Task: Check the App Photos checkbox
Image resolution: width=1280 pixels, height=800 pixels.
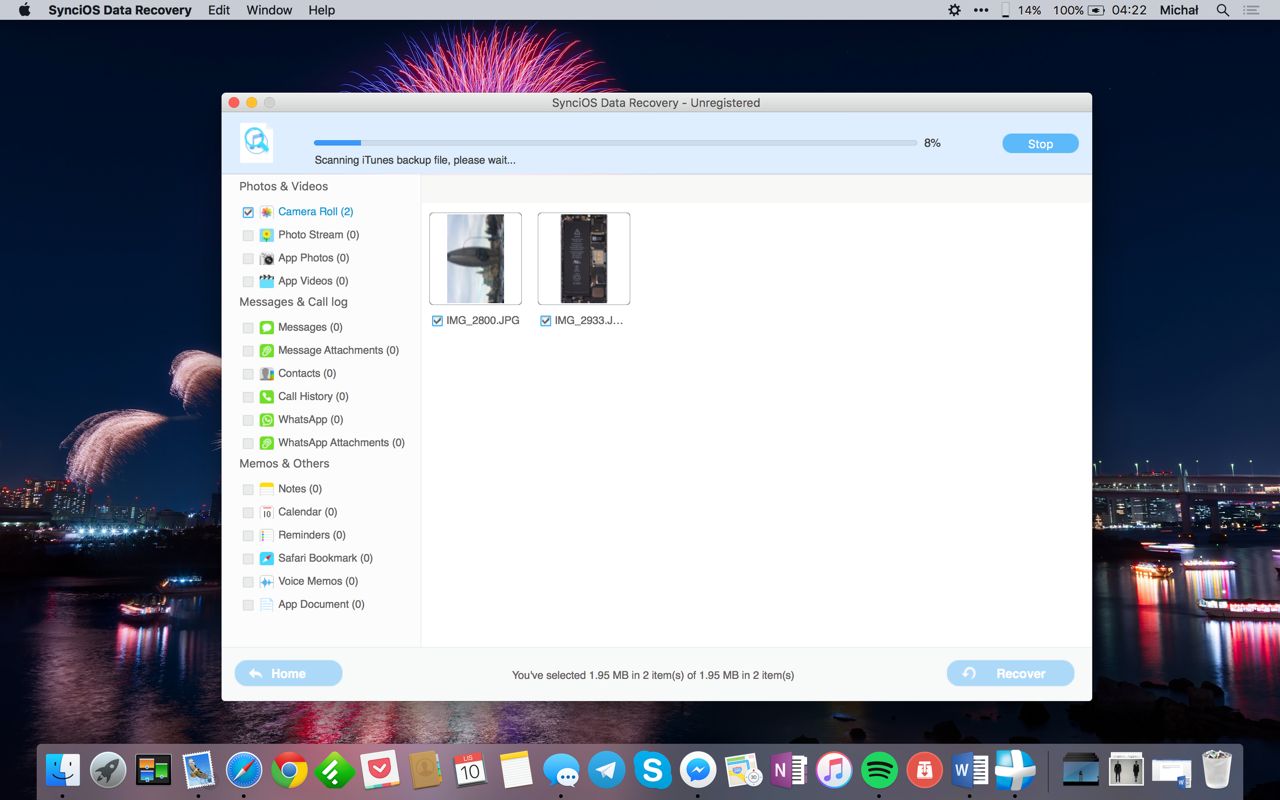Action: [248, 258]
